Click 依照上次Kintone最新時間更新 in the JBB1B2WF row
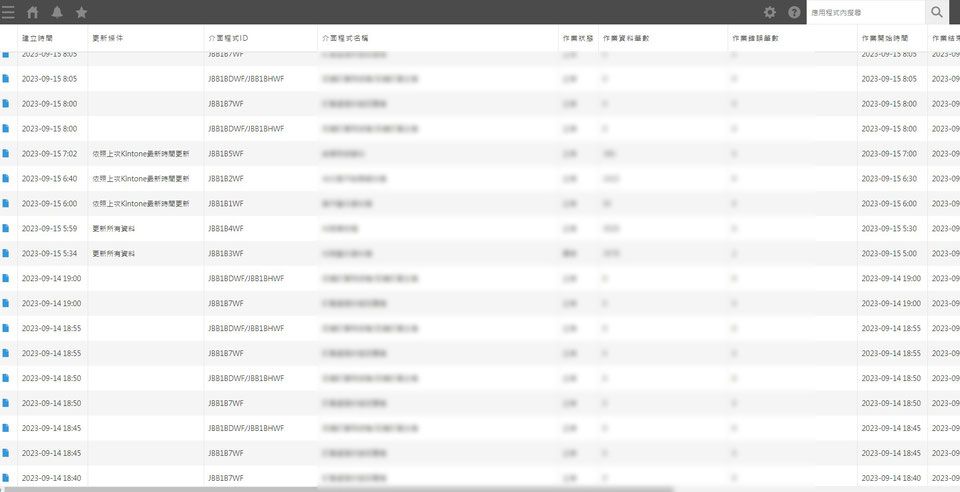This screenshot has width=960, height=492. click(x=141, y=179)
